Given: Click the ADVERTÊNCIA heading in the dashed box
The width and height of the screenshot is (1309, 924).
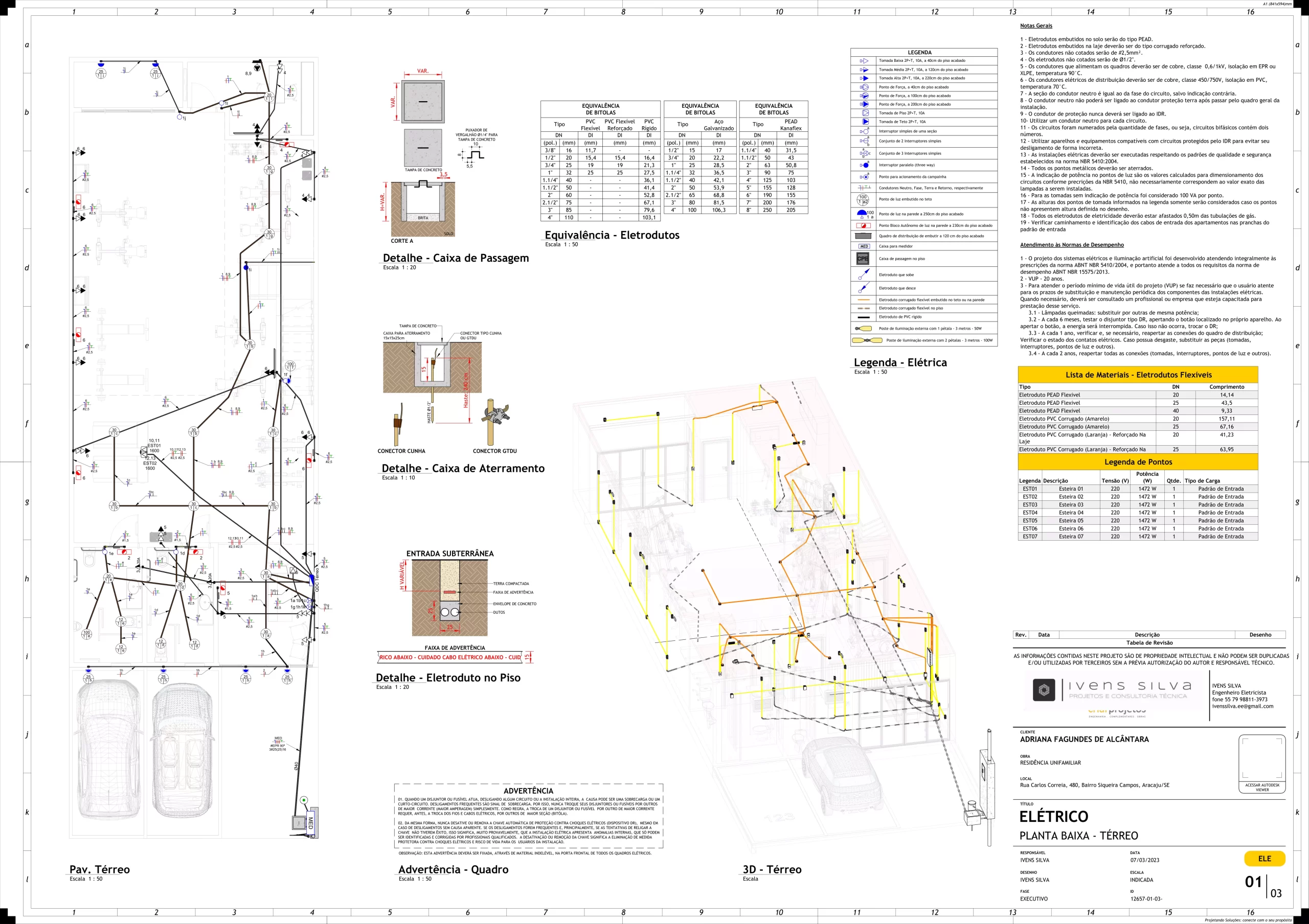Looking at the screenshot, I should pyautogui.click(x=529, y=791).
